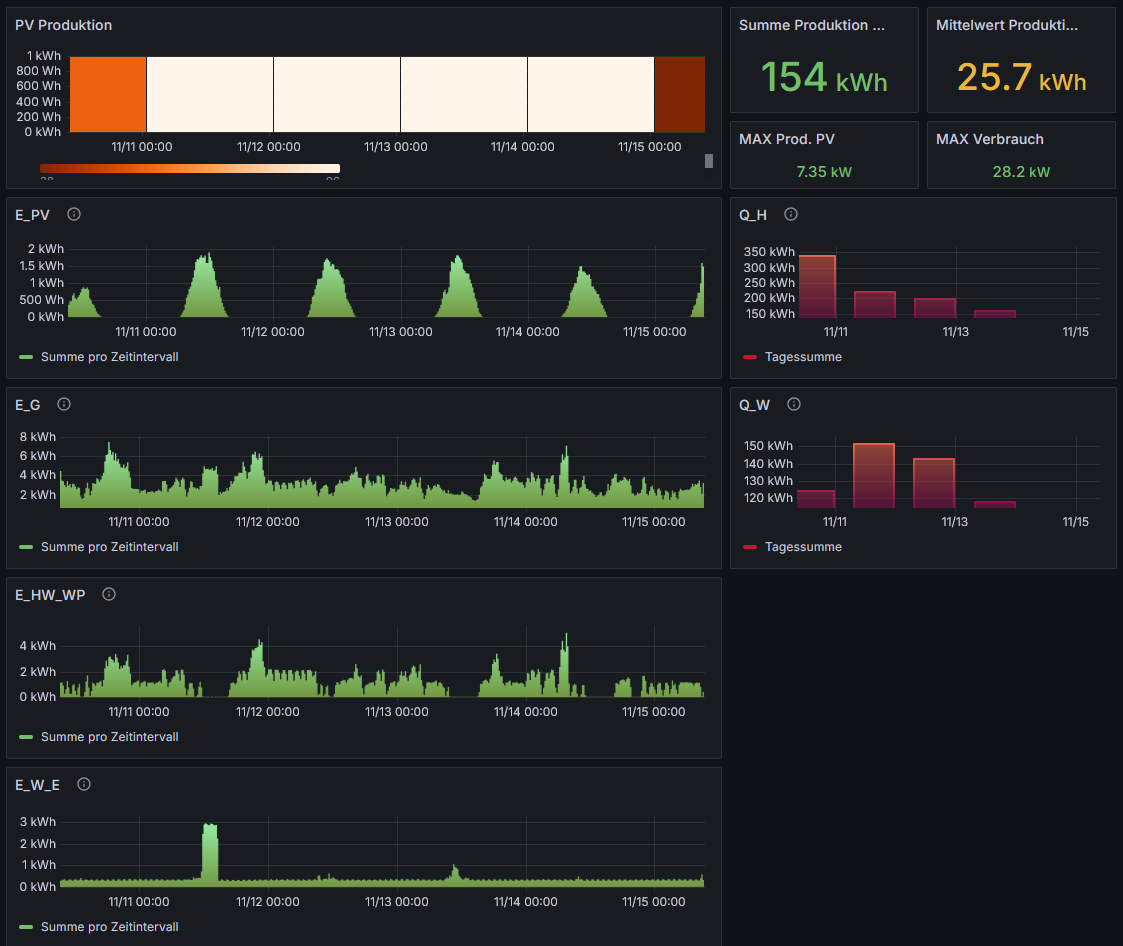Image resolution: width=1123 pixels, height=946 pixels.
Task: Click the tallest bar in the Q_H chart
Action: (x=817, y=286)
